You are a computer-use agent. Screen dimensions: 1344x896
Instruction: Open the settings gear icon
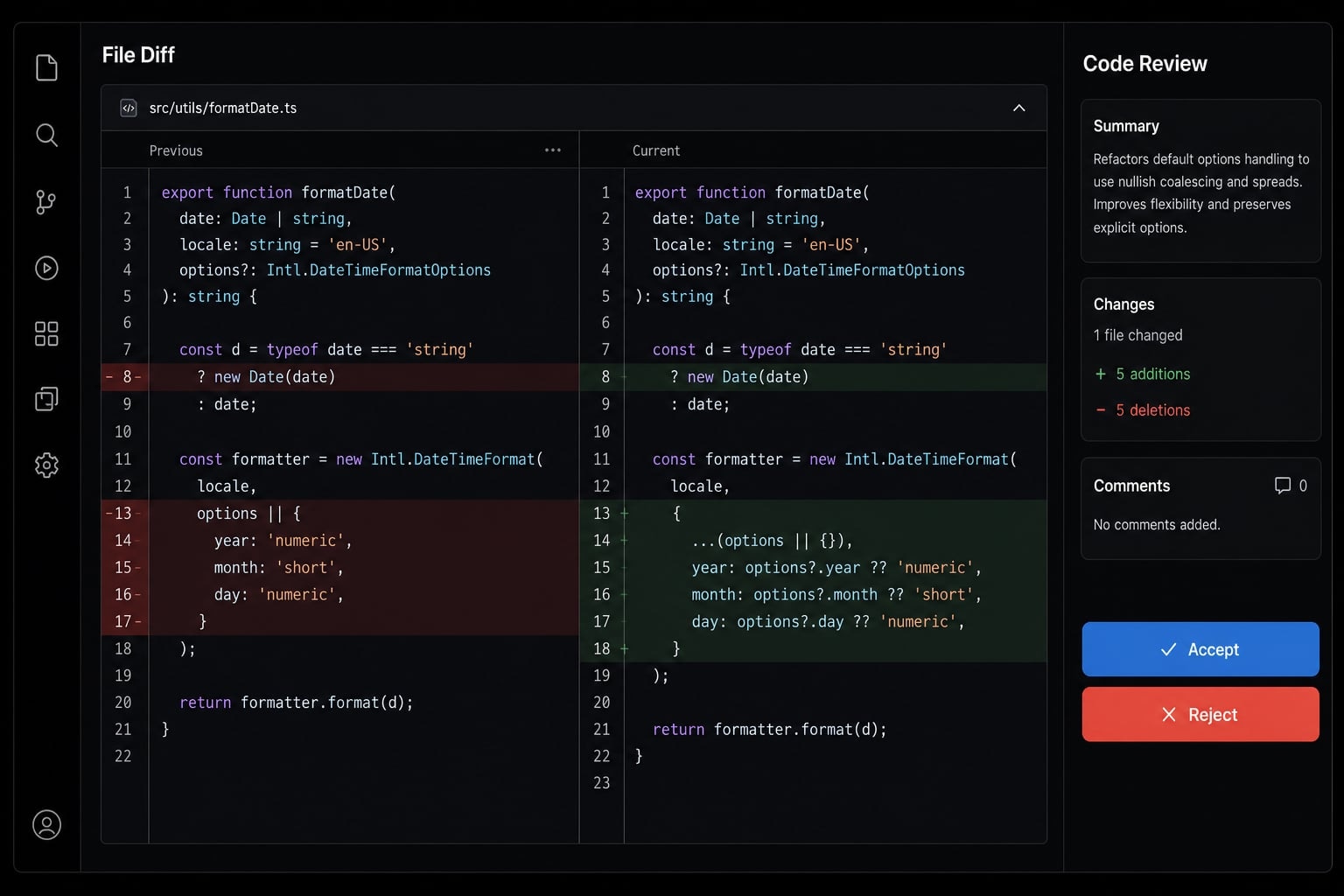(46, 465)
